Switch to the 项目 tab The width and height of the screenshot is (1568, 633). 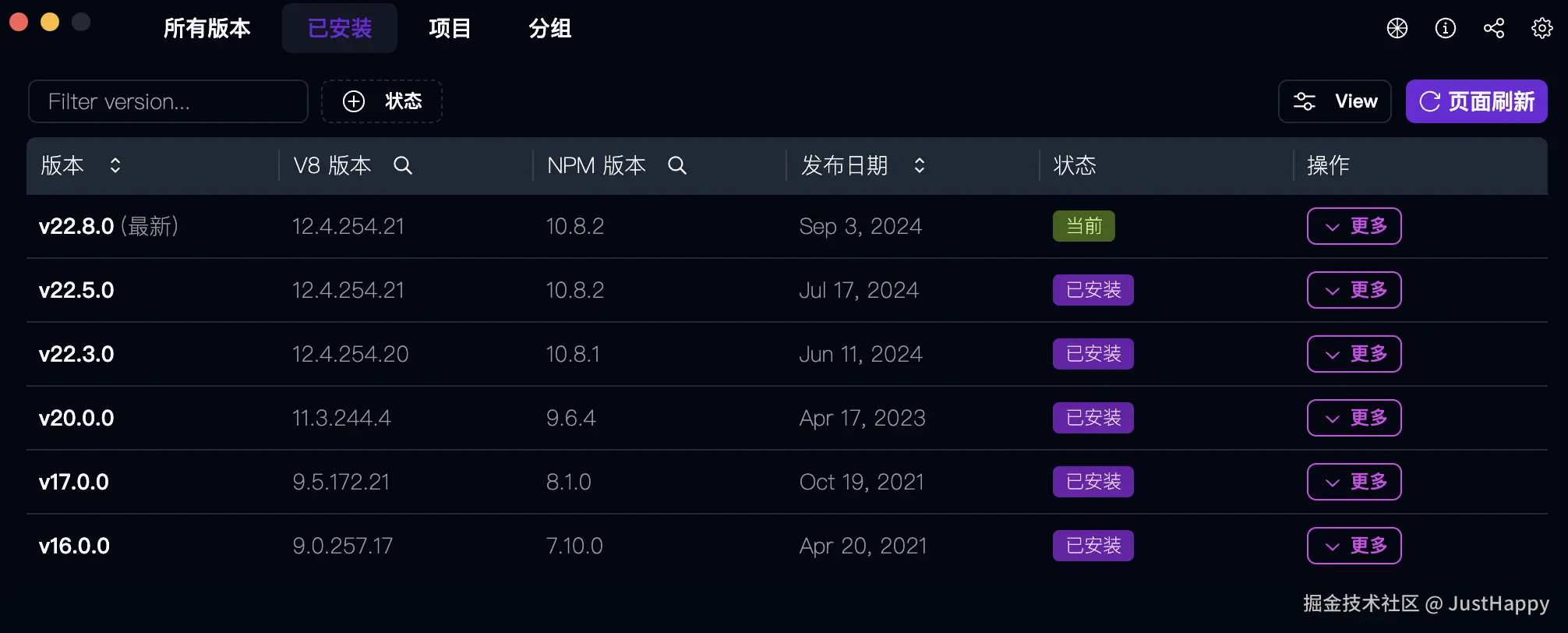coord(450,29)
